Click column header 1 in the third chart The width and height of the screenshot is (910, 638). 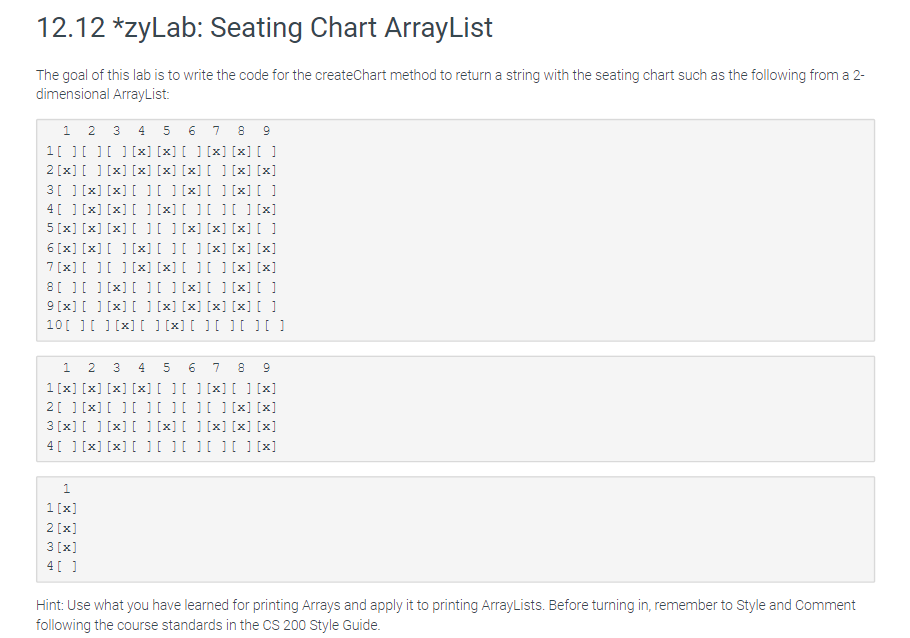pyautogui.click(x=66, y=489)
